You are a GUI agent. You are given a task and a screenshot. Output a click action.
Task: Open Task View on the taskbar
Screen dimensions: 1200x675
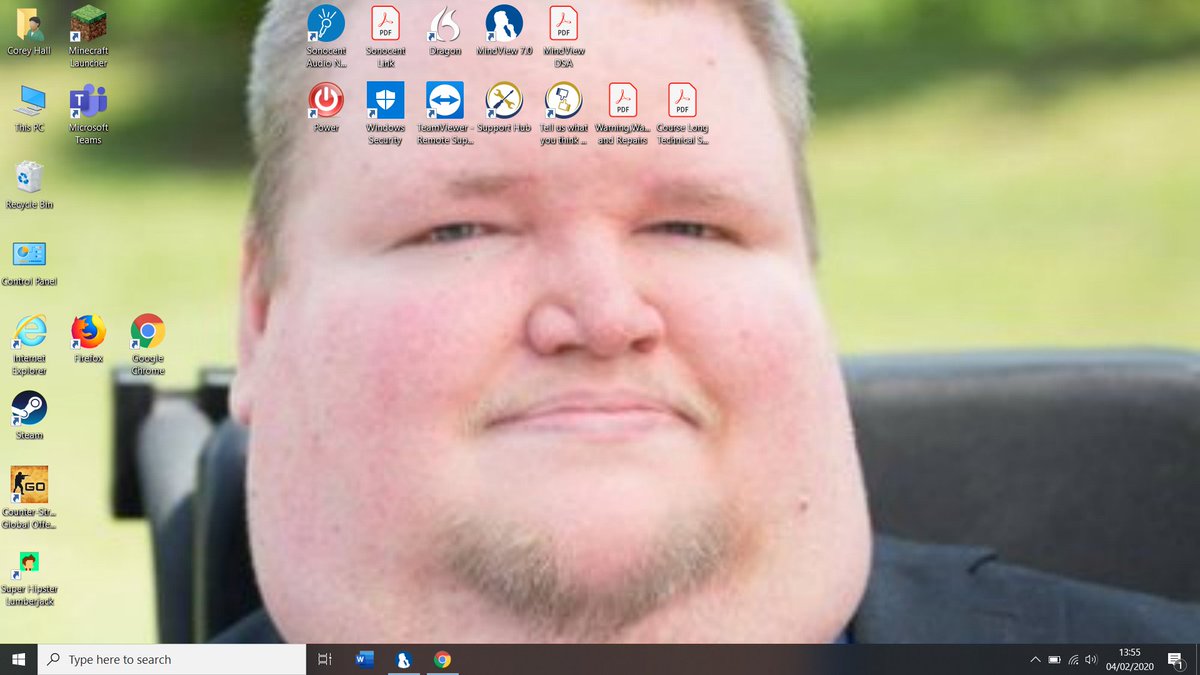point(324,659)
